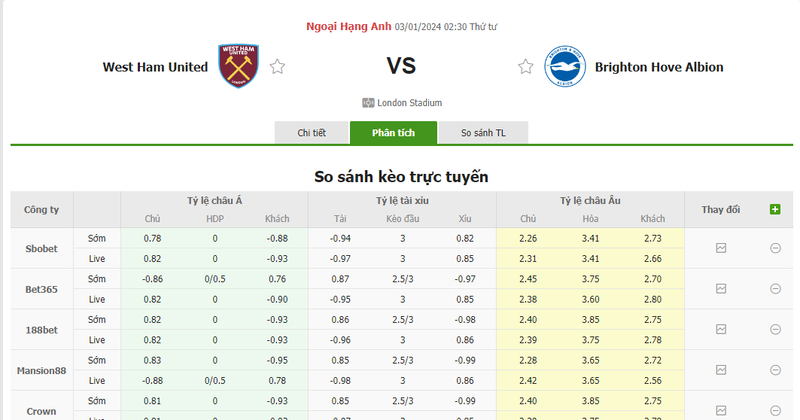
Task: View the odds change chart for 188bet
Action: coord(721,329)
